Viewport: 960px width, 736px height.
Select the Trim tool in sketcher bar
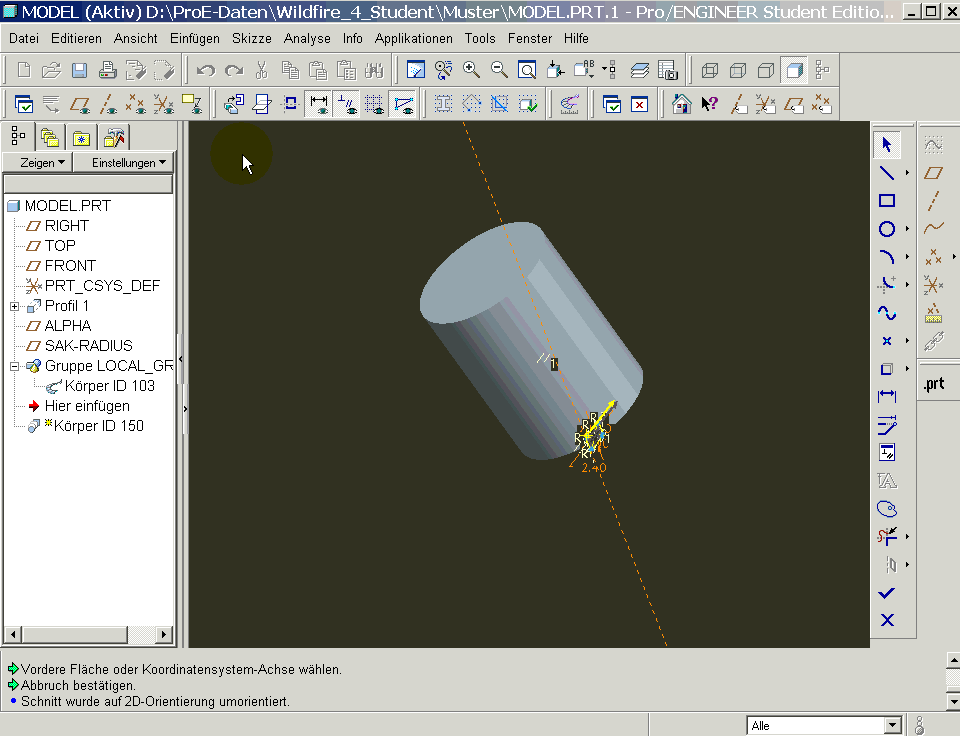point(887,536)
